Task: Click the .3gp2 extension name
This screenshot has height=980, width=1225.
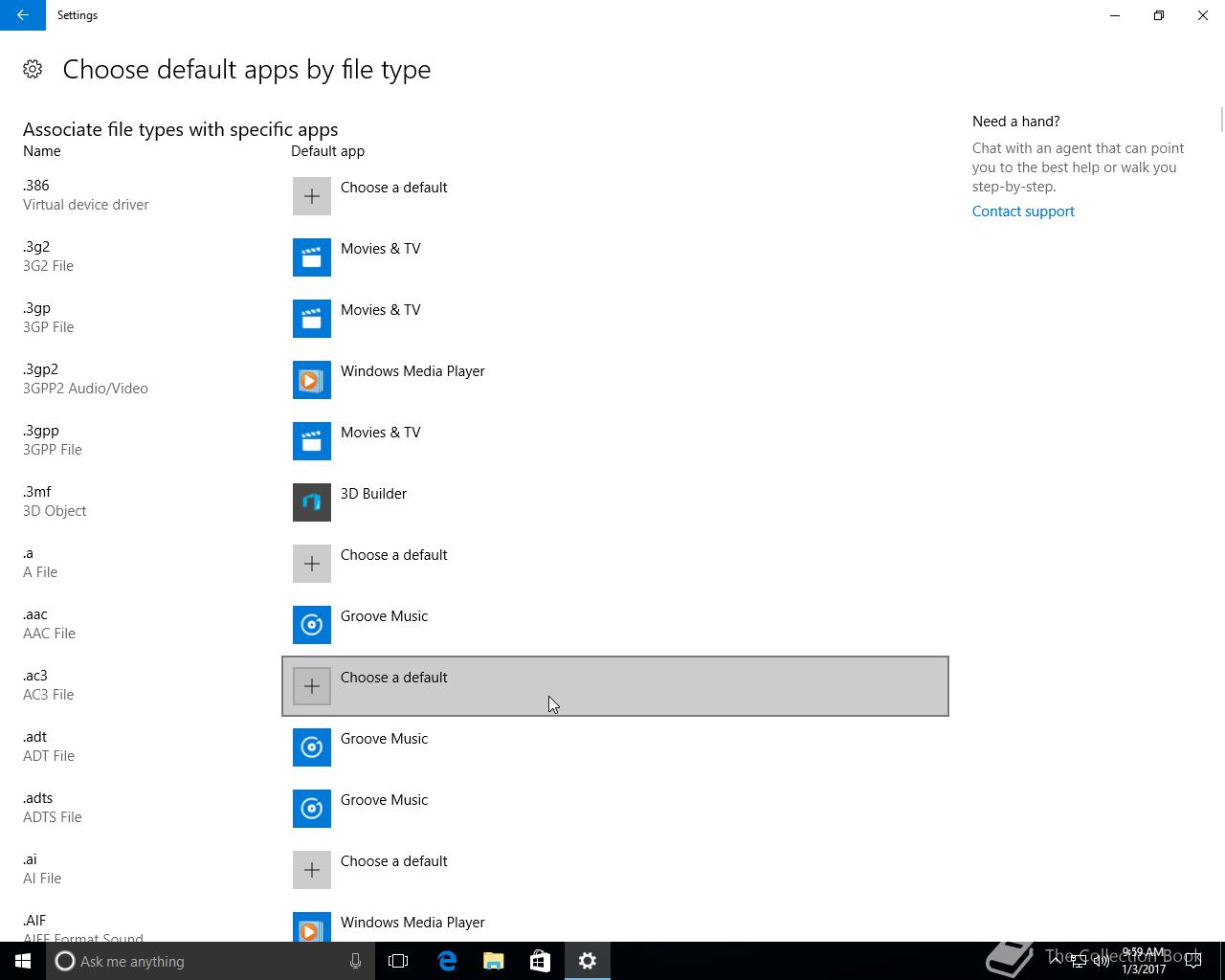Action: [x=41, y=369]
